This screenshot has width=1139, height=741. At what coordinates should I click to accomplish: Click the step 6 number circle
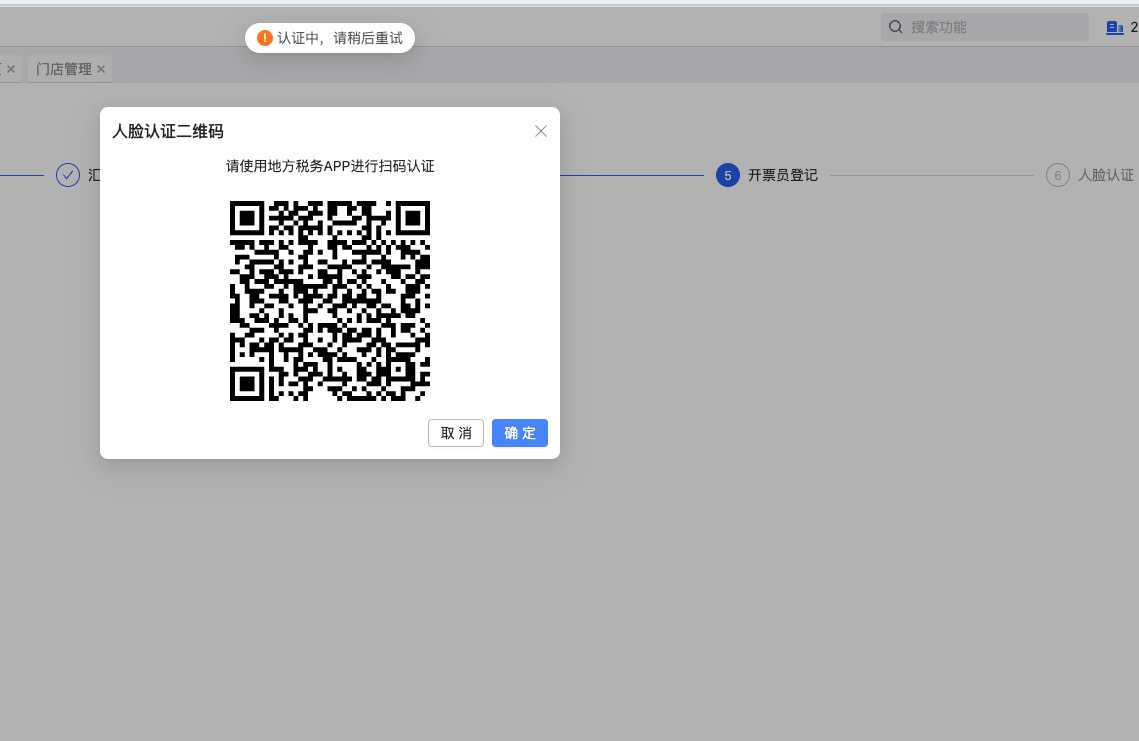click(x=1058, y=175)
